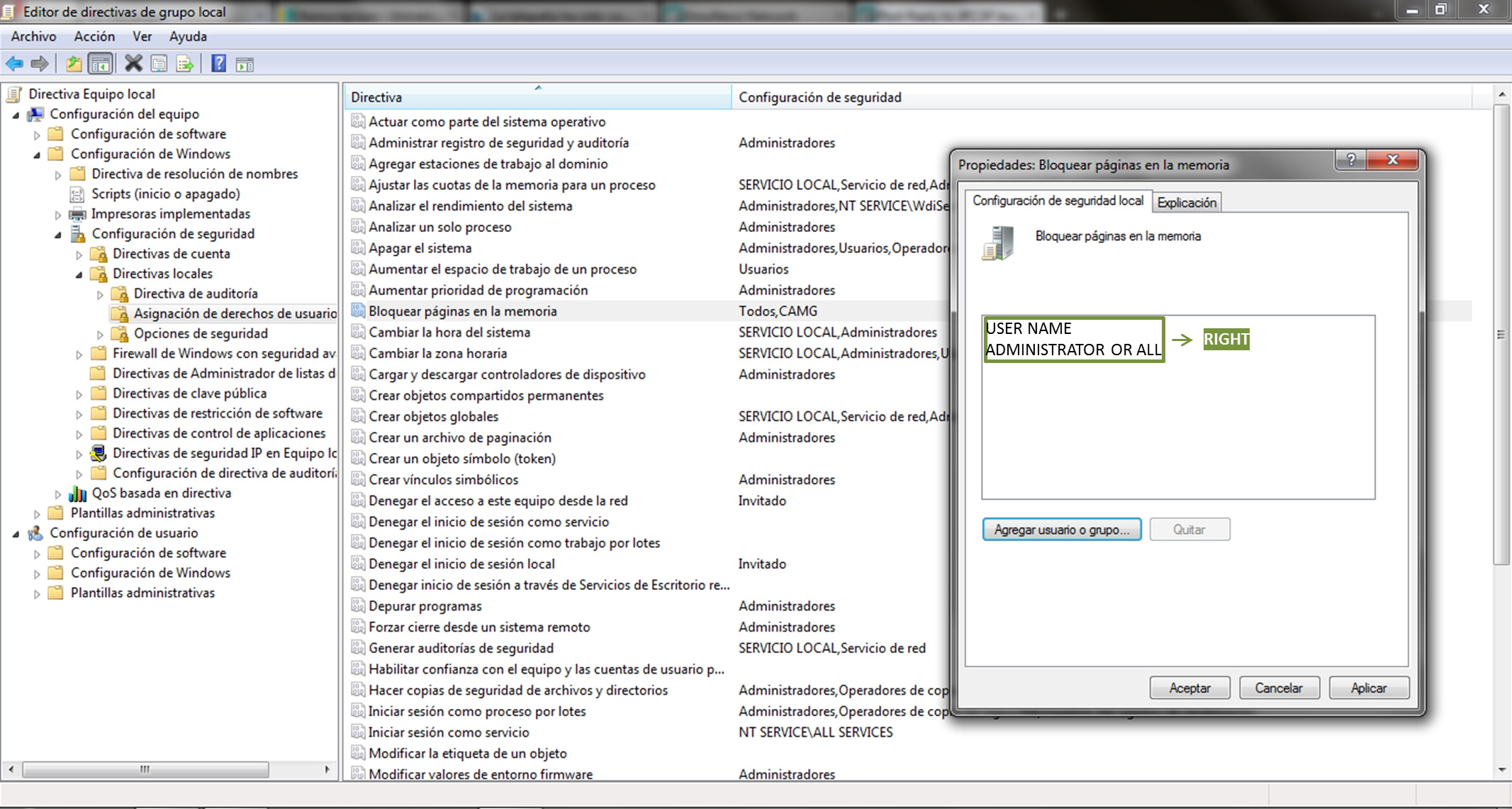Click the blue Help question mark icon
The width and height of the screenshot is (1512, 809).
[x=218, y=64]
